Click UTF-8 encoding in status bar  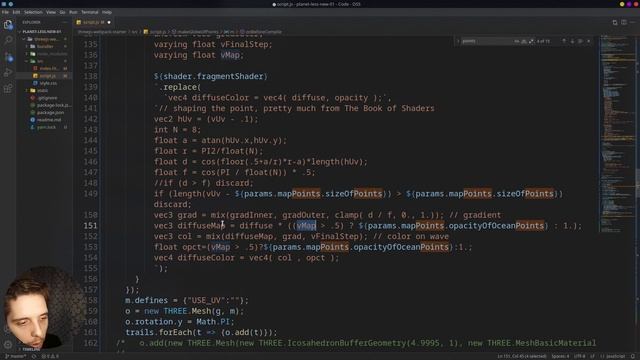pos(579,356)
